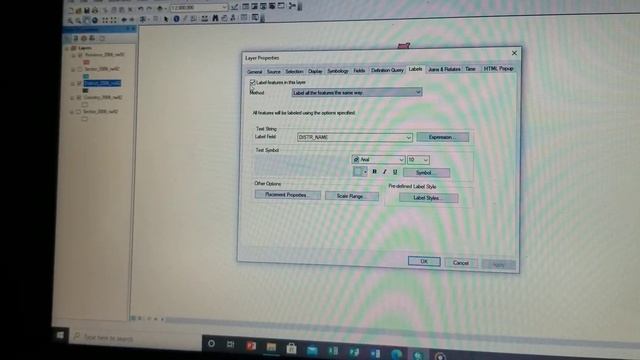Click the Print icon in ArcMap toolbar
This screenshot has width=640, height=360.
tap(95, 10)
